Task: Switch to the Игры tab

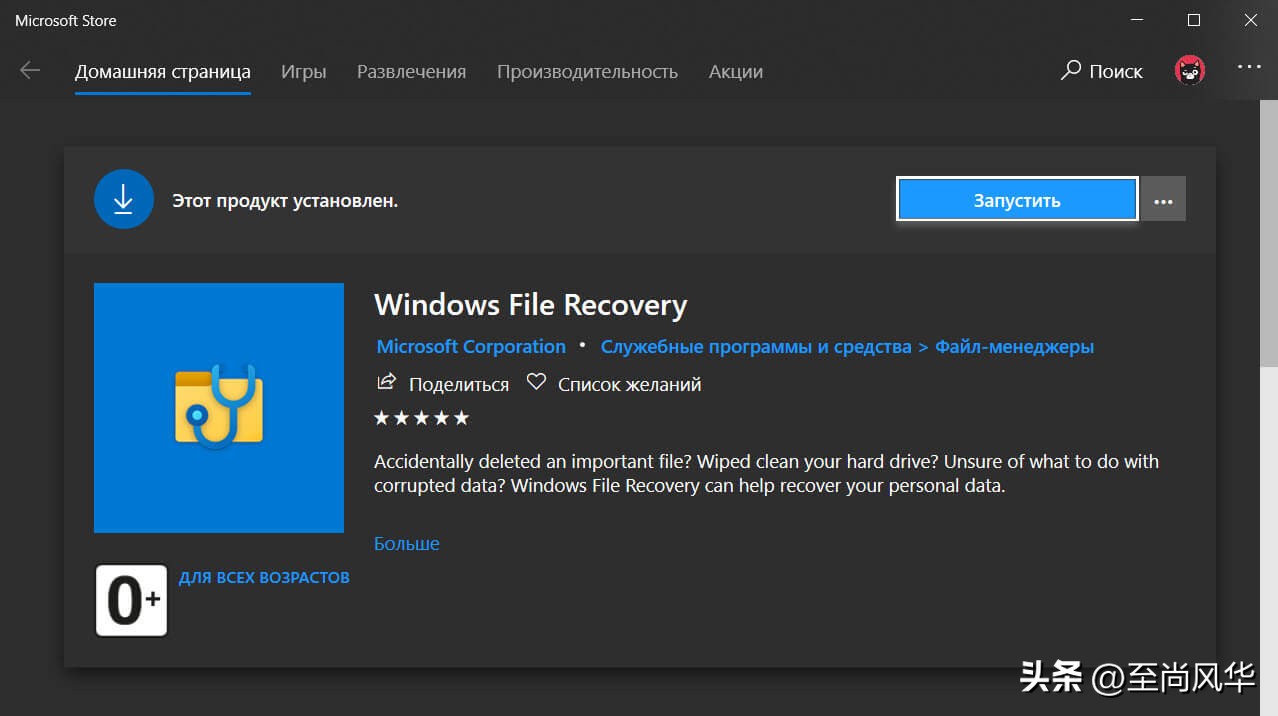Action: [x=303, y=72]
